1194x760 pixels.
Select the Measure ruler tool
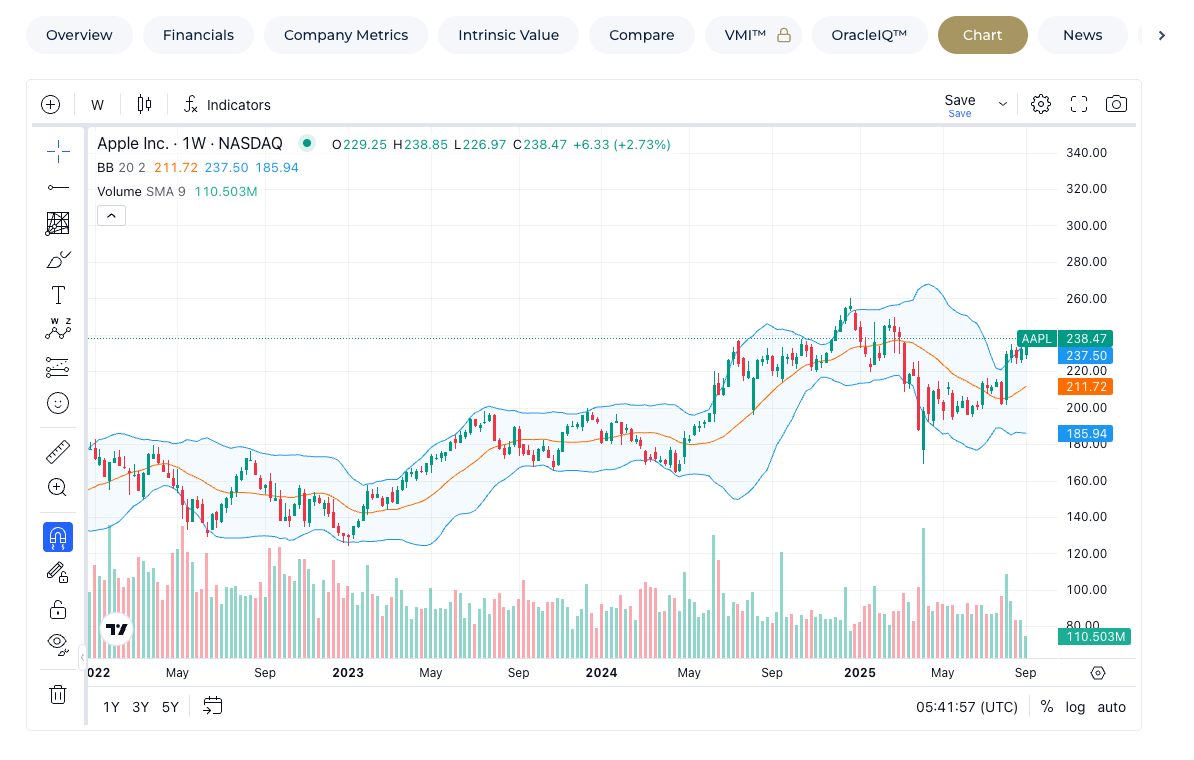[57, 451]
